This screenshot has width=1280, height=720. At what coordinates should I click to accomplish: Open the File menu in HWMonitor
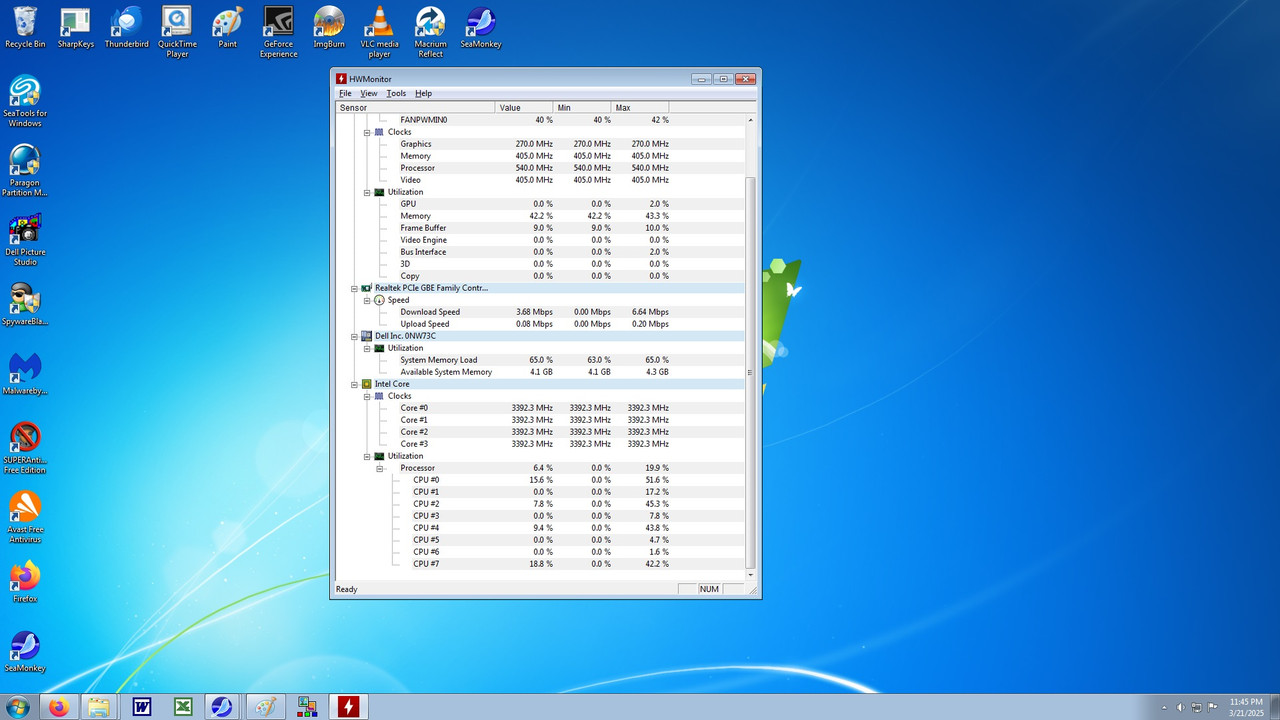coord(345,93)
